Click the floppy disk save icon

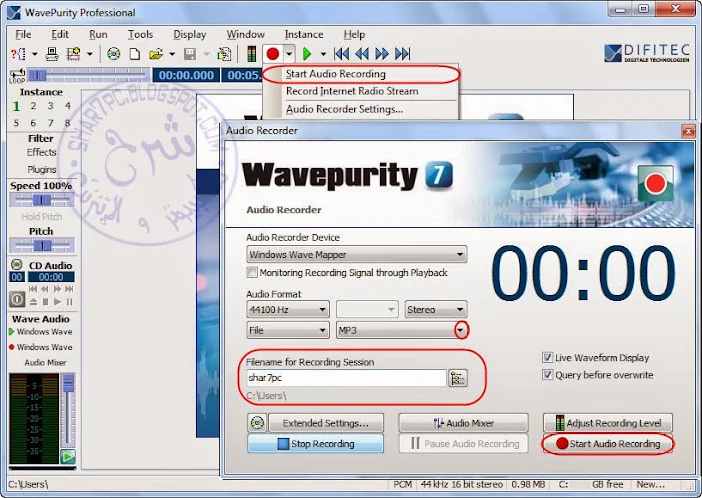click(190, 54)
